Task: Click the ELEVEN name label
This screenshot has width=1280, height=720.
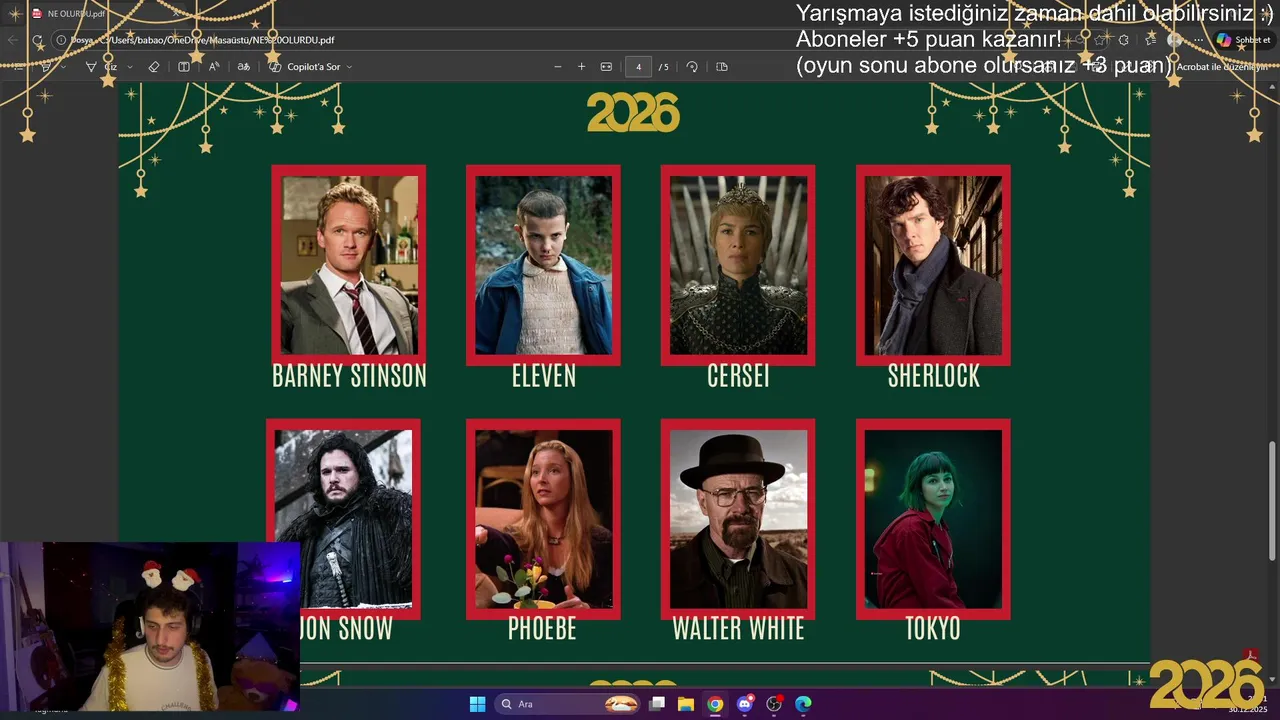Action: pos(544,376)
